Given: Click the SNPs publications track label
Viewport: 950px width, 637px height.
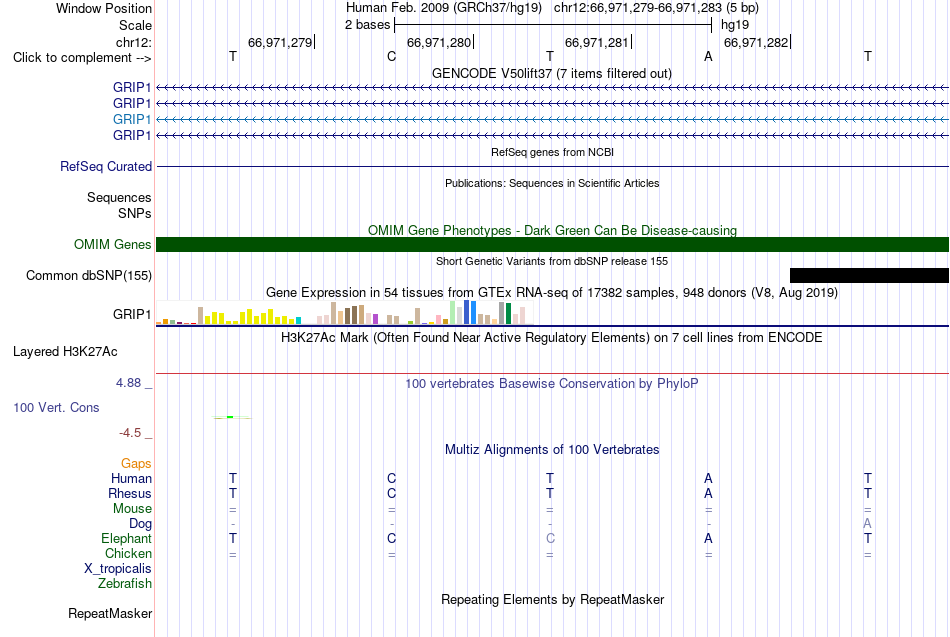Looking at the screenshot, I should (x=135, y=213).
